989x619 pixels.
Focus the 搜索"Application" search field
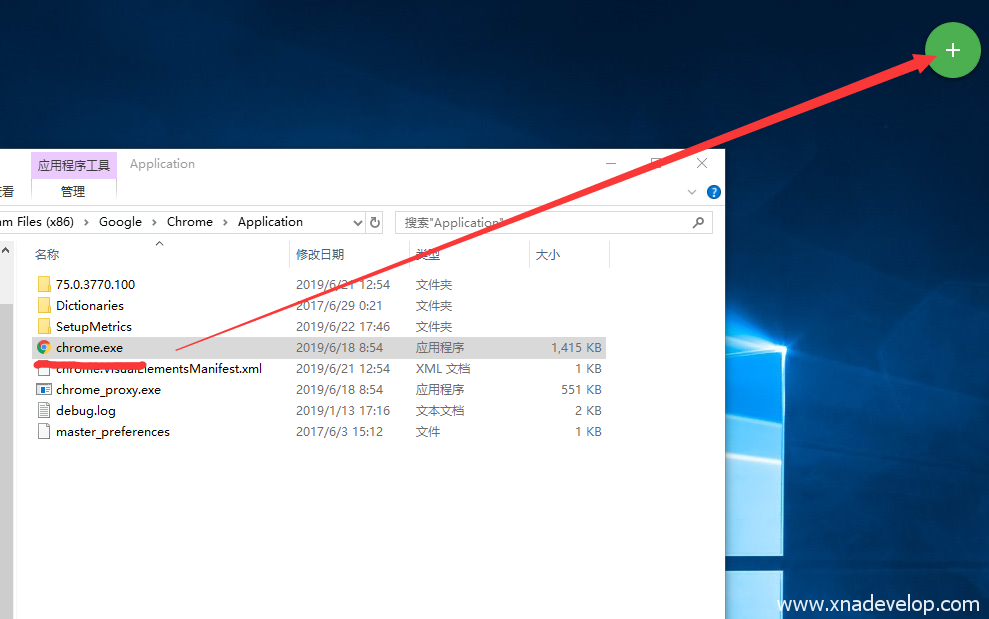click(x=540, y=222)
